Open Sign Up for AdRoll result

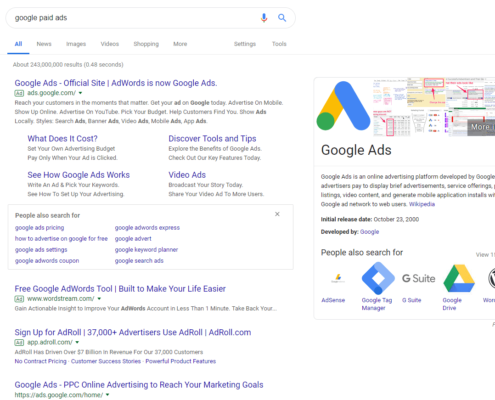tap(133, 332)
